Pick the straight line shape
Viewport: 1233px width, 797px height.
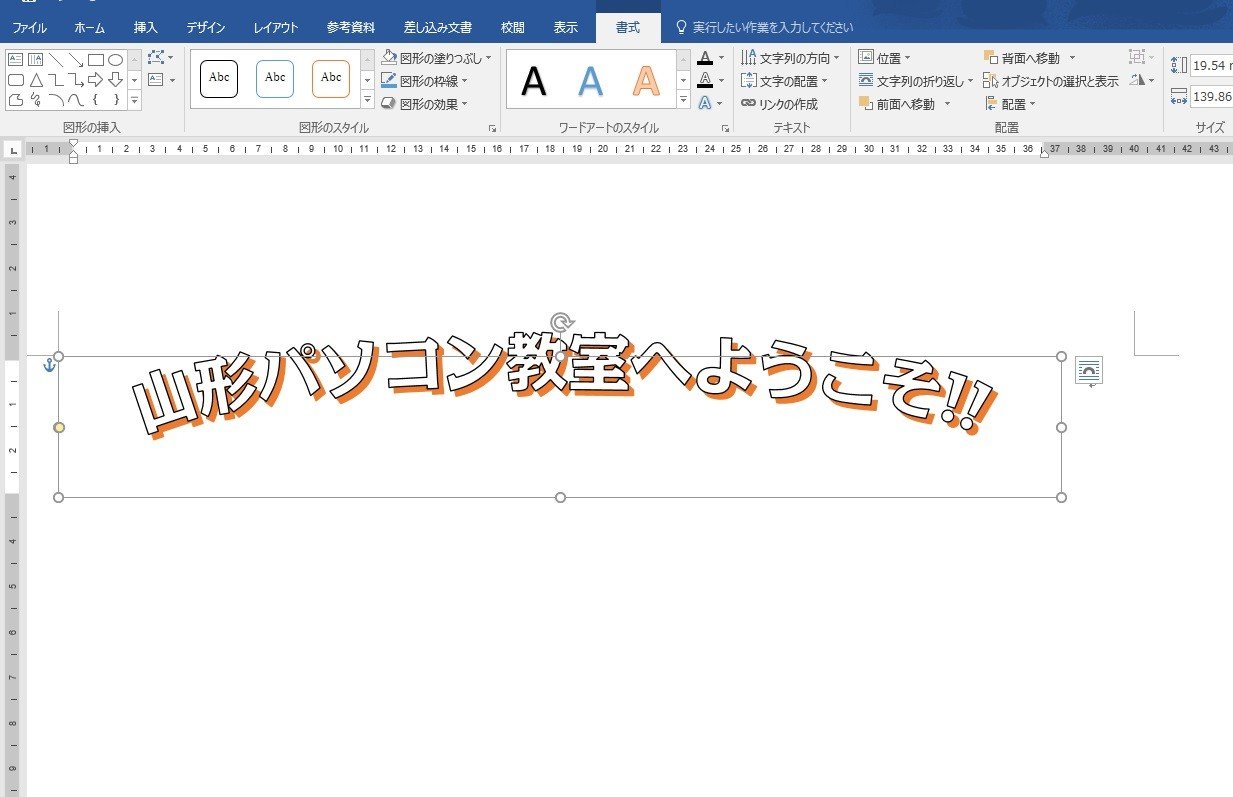(56, 60)
